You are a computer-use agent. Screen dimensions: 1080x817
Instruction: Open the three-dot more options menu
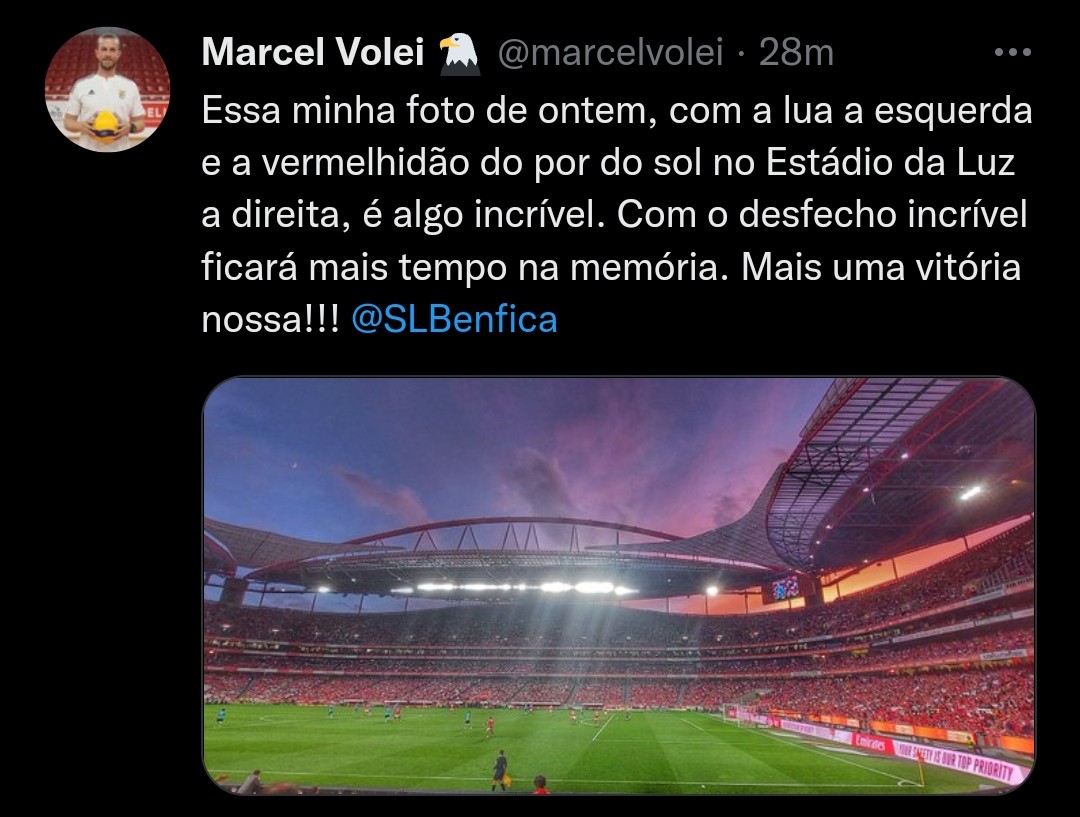pyautogui.click(x=1012, y=52)
